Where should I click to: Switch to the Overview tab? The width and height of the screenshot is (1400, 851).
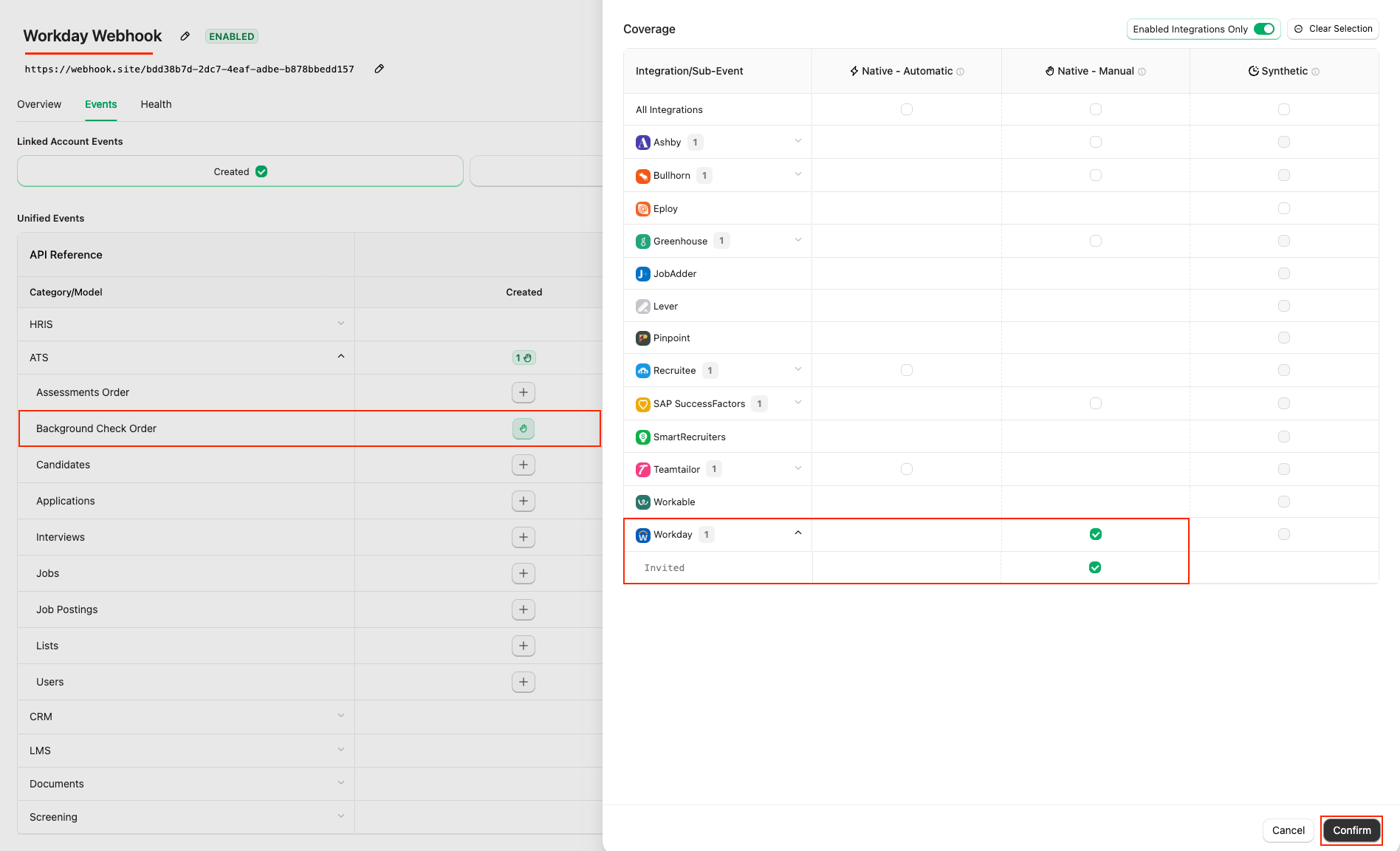click(39, 104)
